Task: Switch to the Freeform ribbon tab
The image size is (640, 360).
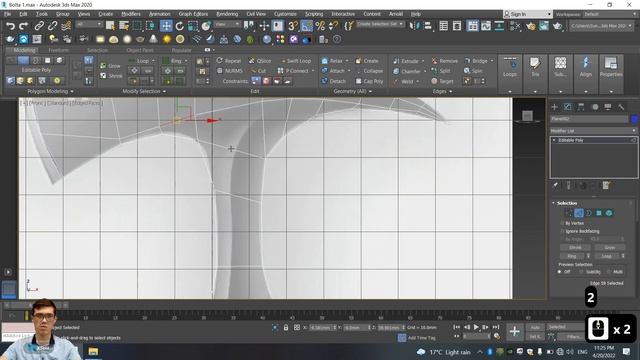Action: [x=58, y=50]
